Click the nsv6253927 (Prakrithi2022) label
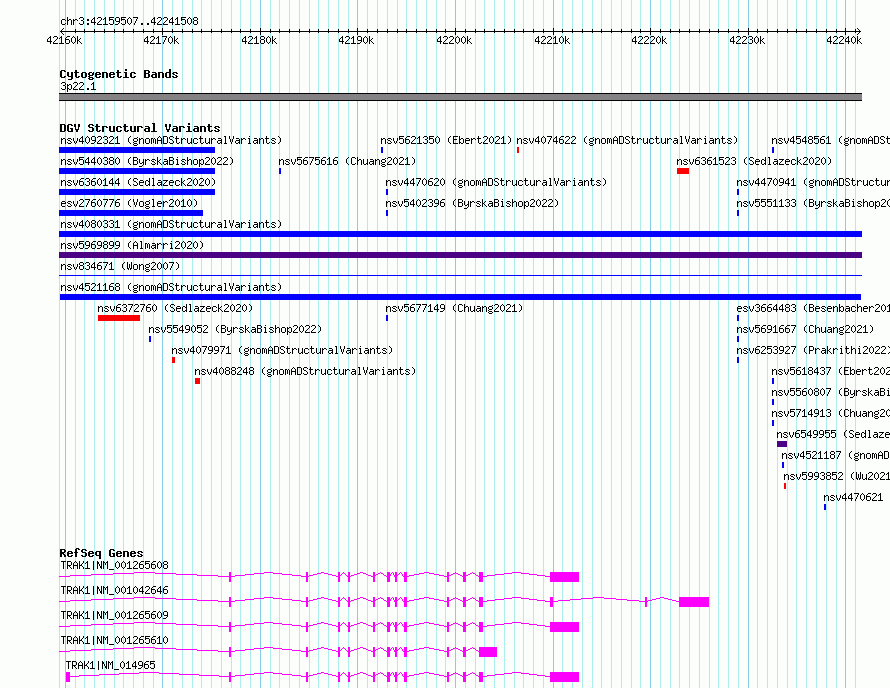890x688 pixels. (x=813, y=350)
